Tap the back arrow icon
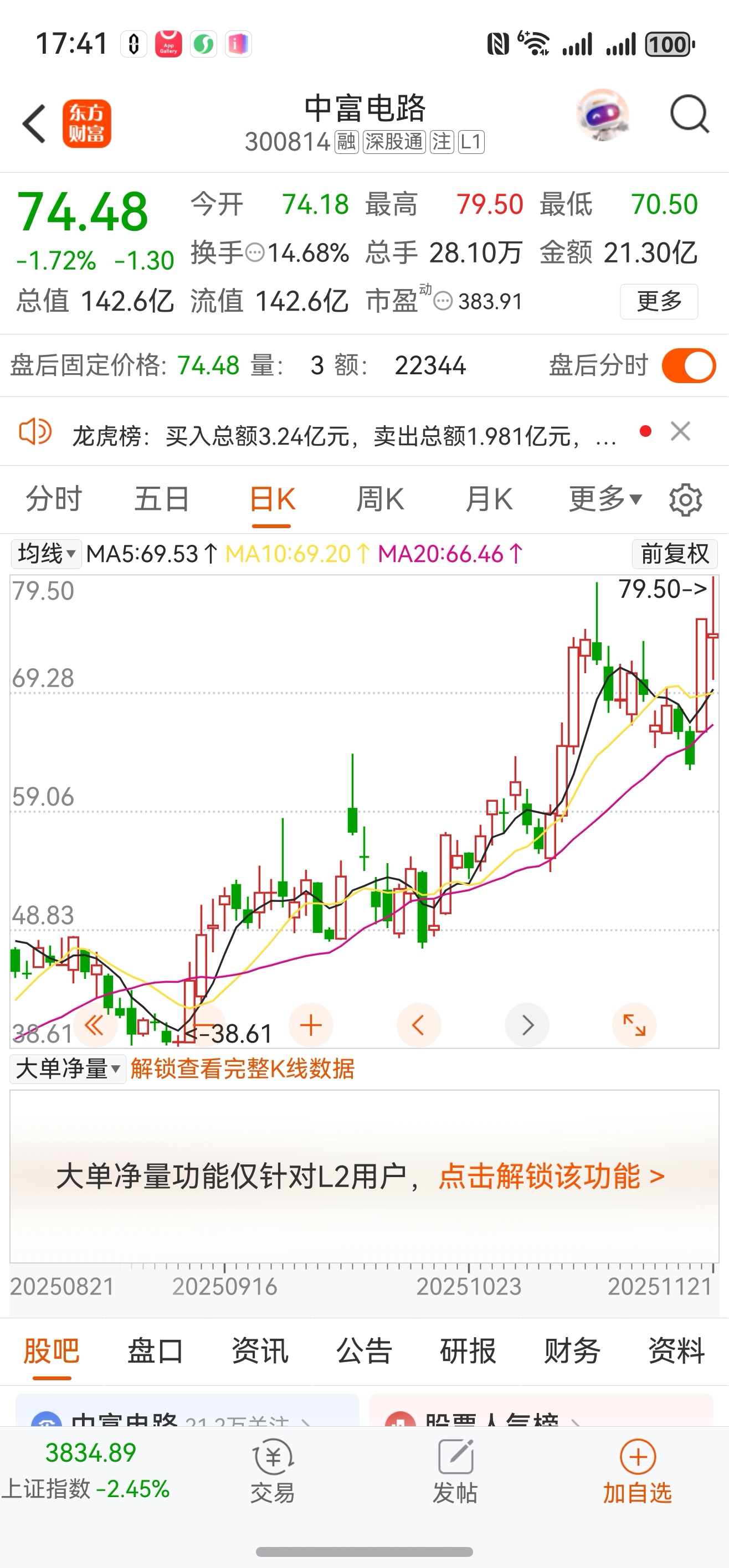 [x=34, y=123]
